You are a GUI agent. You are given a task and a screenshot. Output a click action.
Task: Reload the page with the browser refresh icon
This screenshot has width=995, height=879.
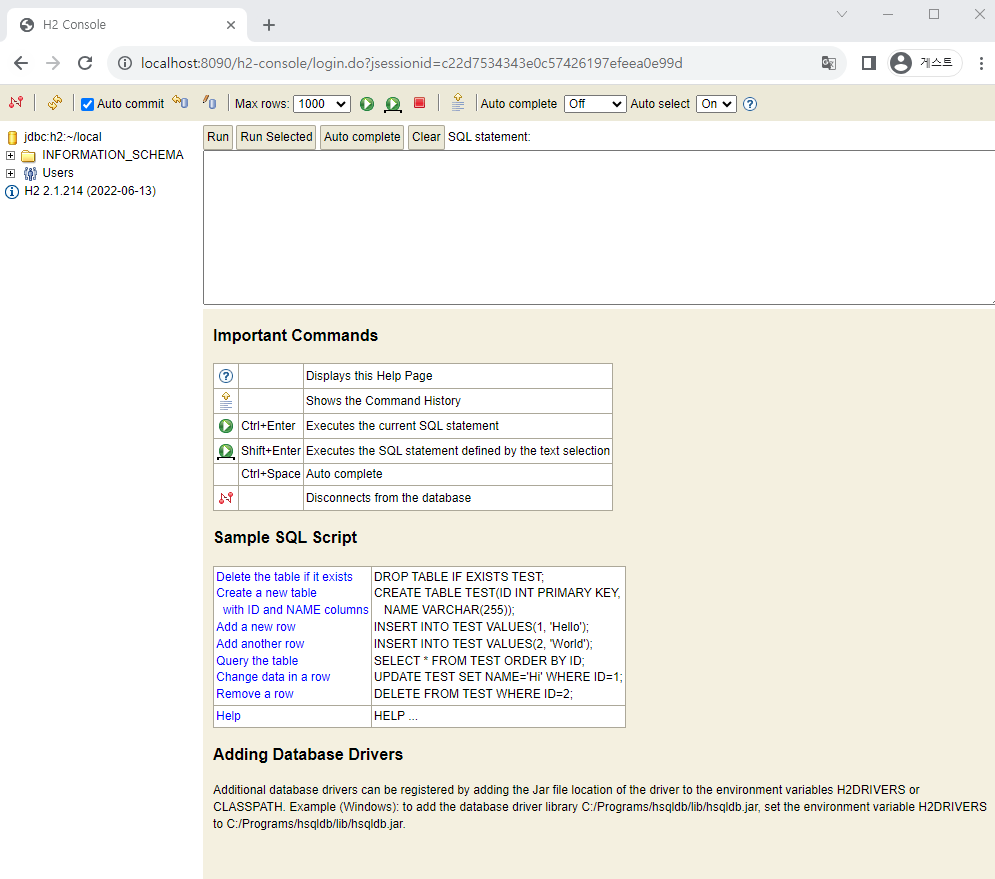[85, 63]
